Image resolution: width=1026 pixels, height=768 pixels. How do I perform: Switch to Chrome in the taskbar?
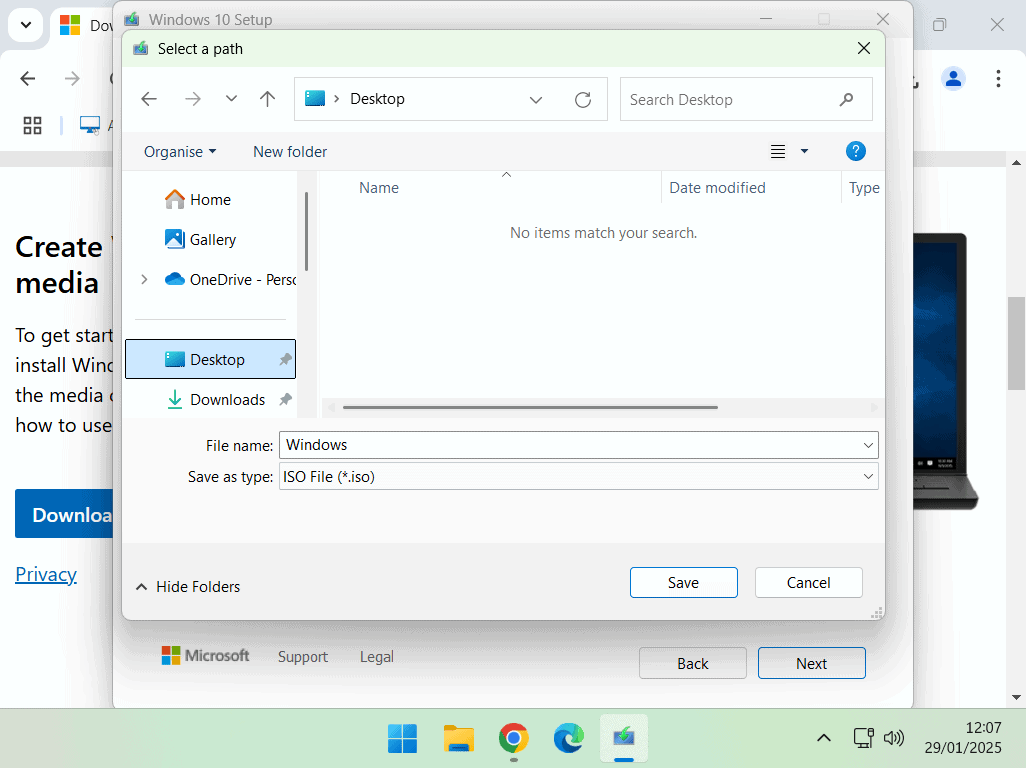click(x=514, y=739)
